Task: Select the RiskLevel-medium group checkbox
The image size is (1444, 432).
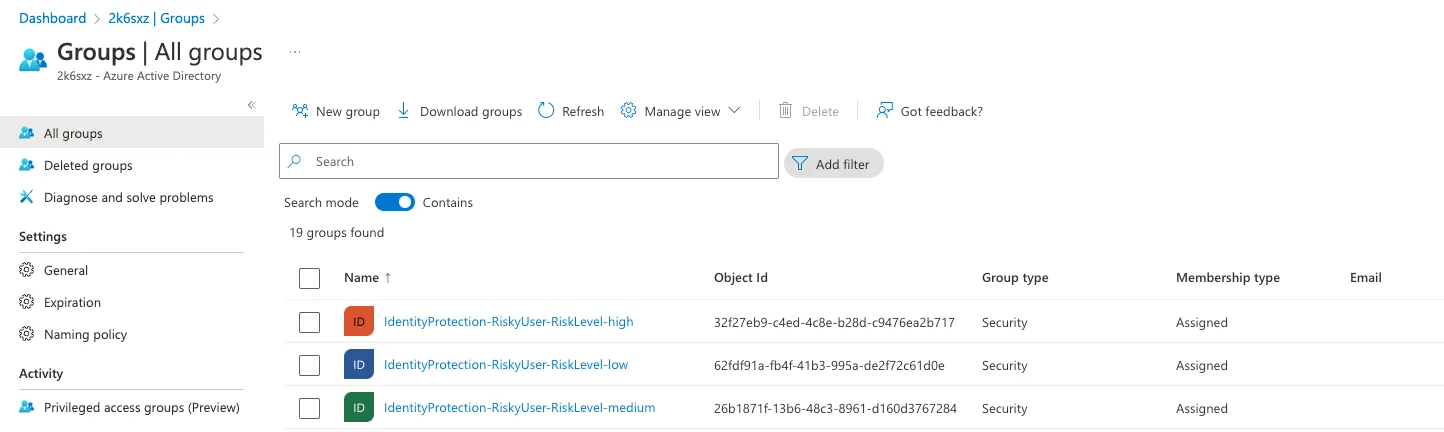Action: pos(309,408)
